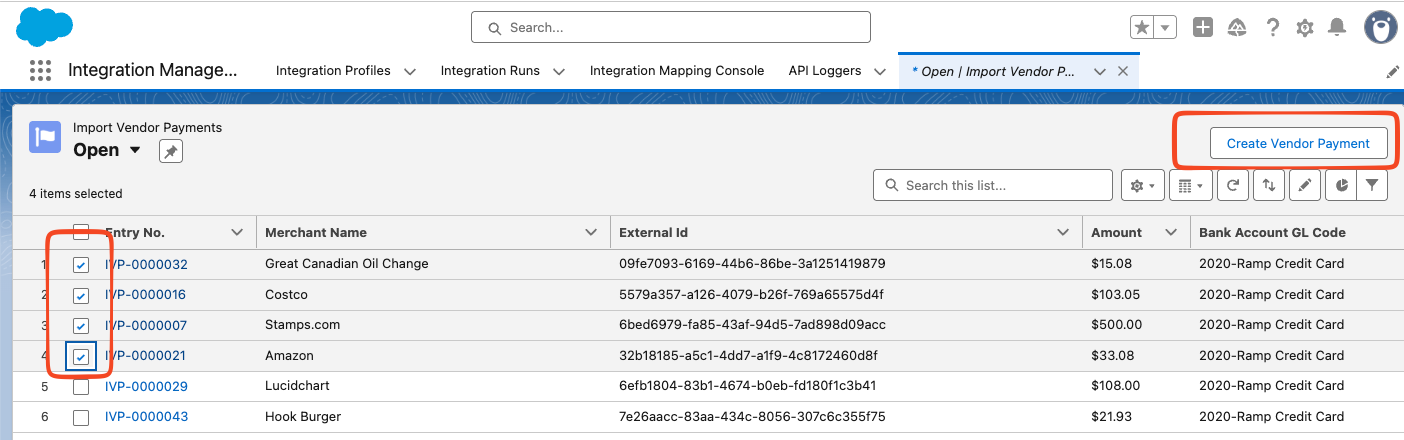
Task: Check the IVP-0000043 Hook Burger row checkbox
Action: 81,417
